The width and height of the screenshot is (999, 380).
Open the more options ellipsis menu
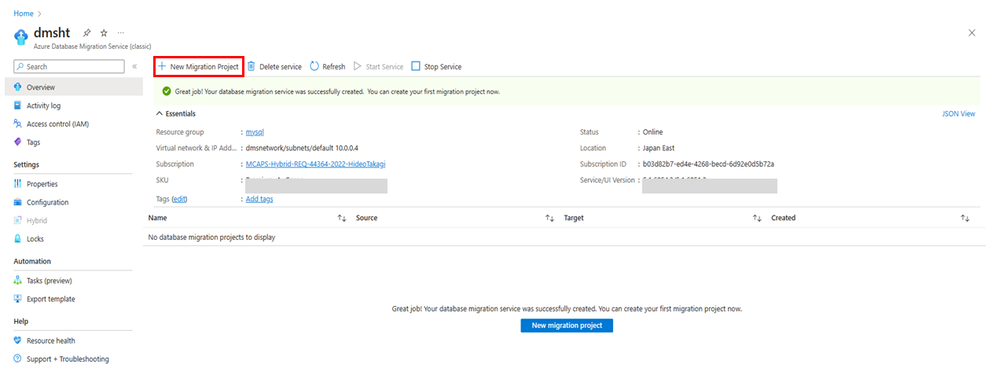tap(121, 33)
